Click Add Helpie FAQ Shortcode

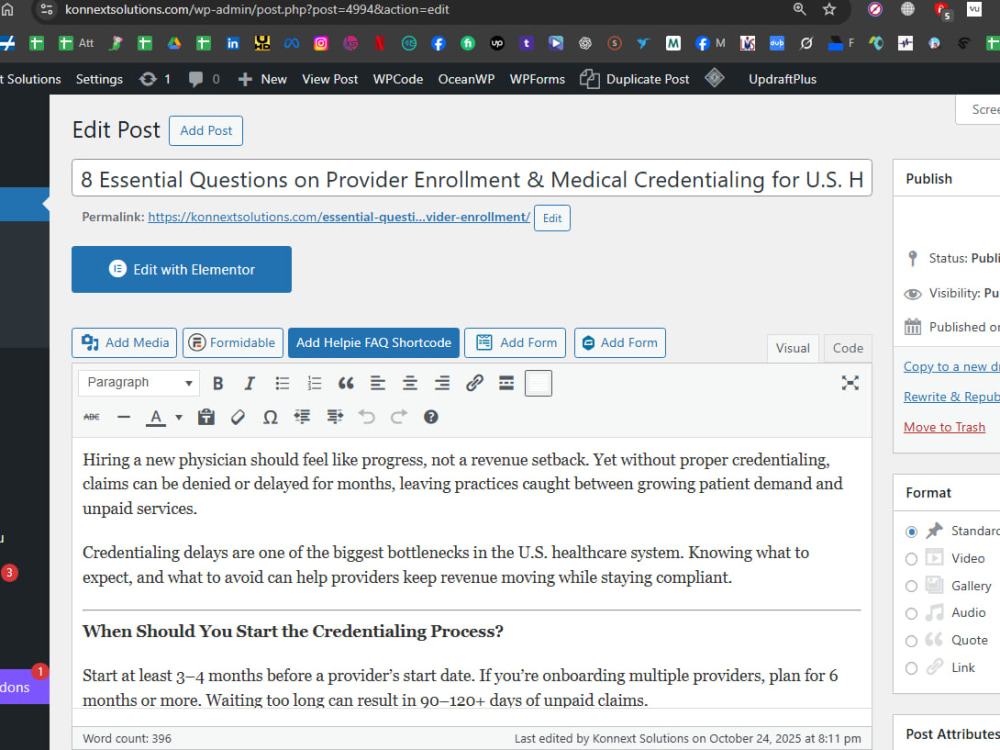(374, 343)
